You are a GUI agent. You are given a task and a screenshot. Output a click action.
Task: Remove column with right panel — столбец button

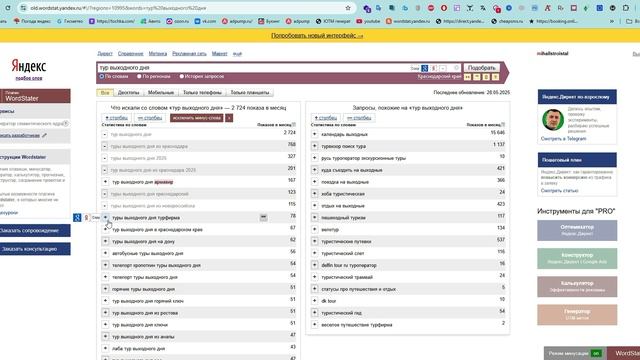359,118
